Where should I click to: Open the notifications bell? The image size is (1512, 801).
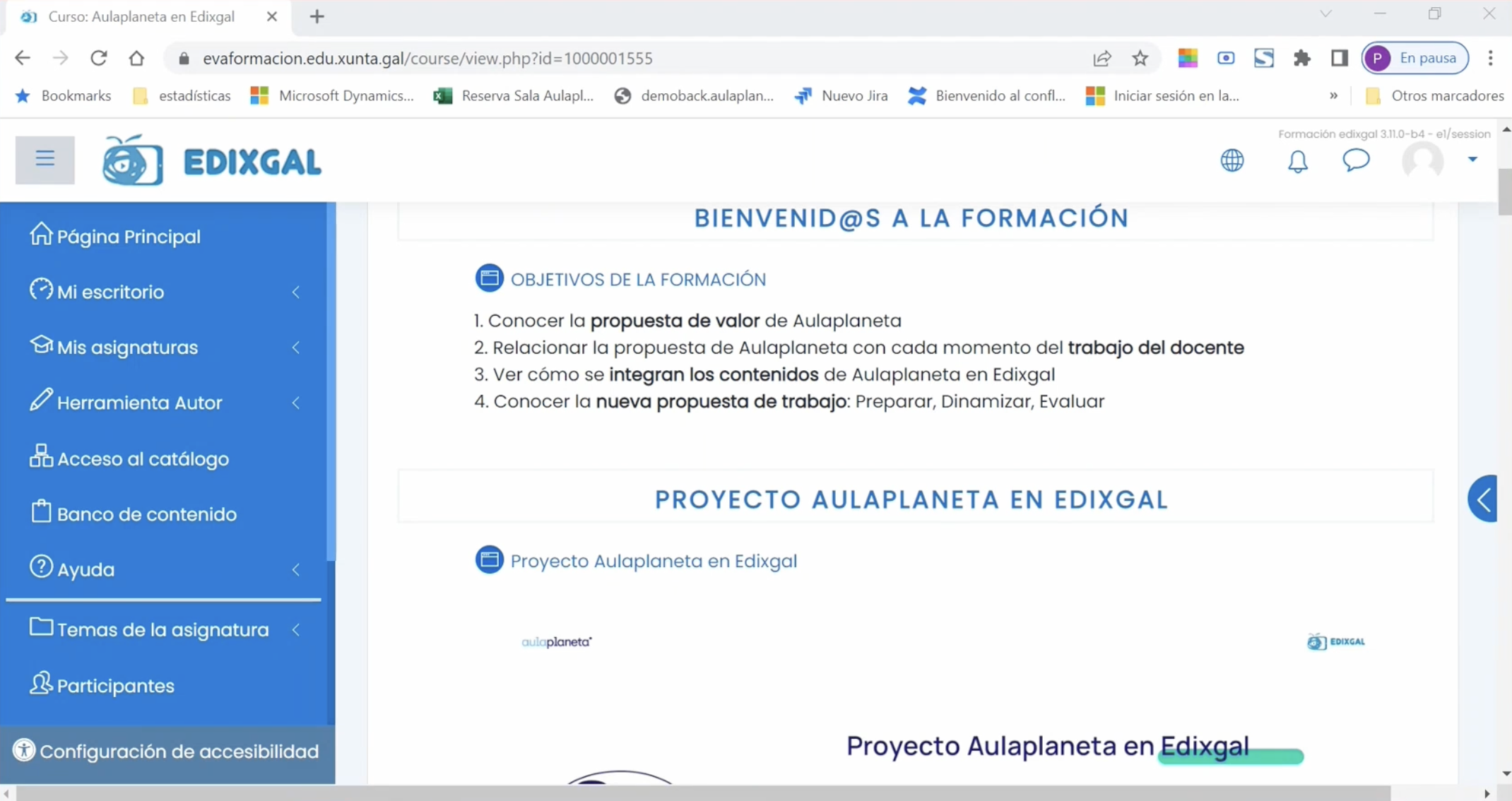point(1297,161)
